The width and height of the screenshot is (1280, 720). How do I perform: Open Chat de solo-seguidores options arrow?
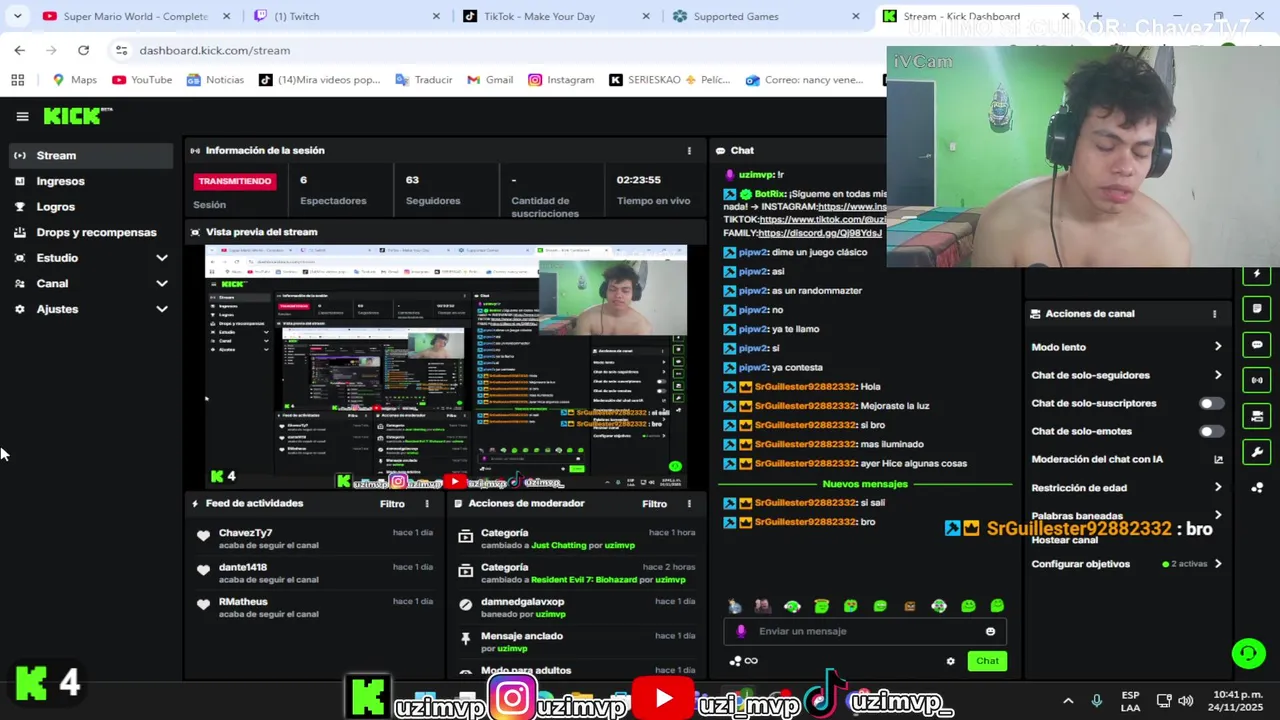click(x=1217, y=375)
